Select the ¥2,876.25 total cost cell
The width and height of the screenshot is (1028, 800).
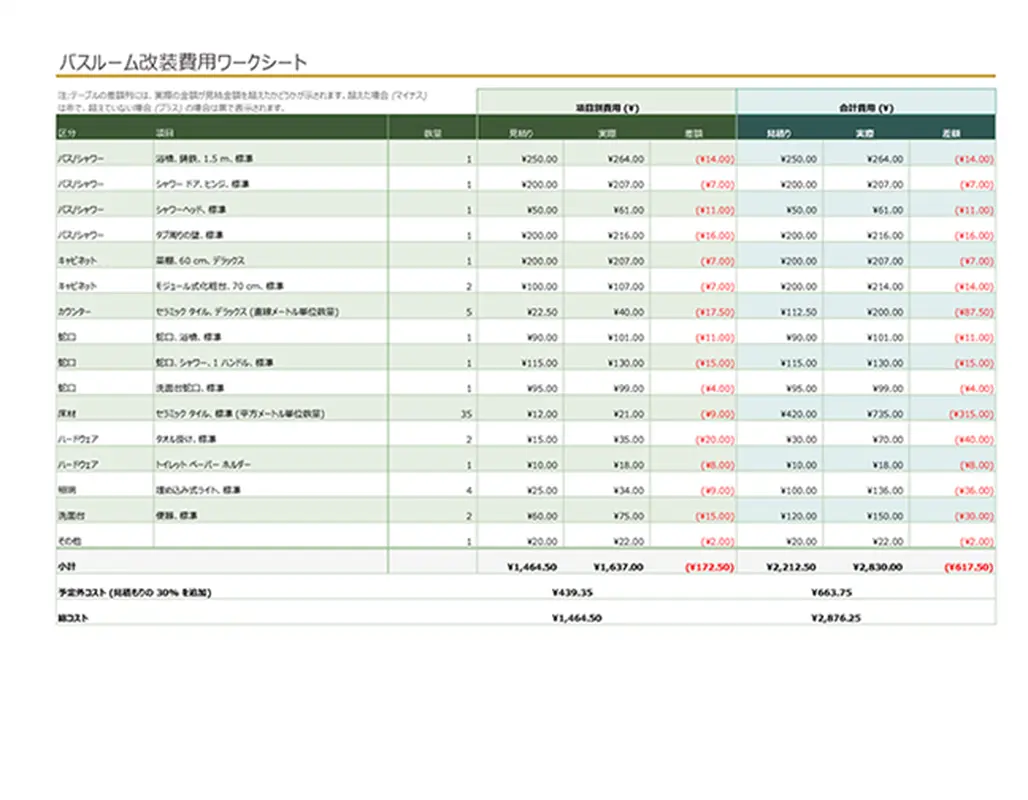pos(838,617)
